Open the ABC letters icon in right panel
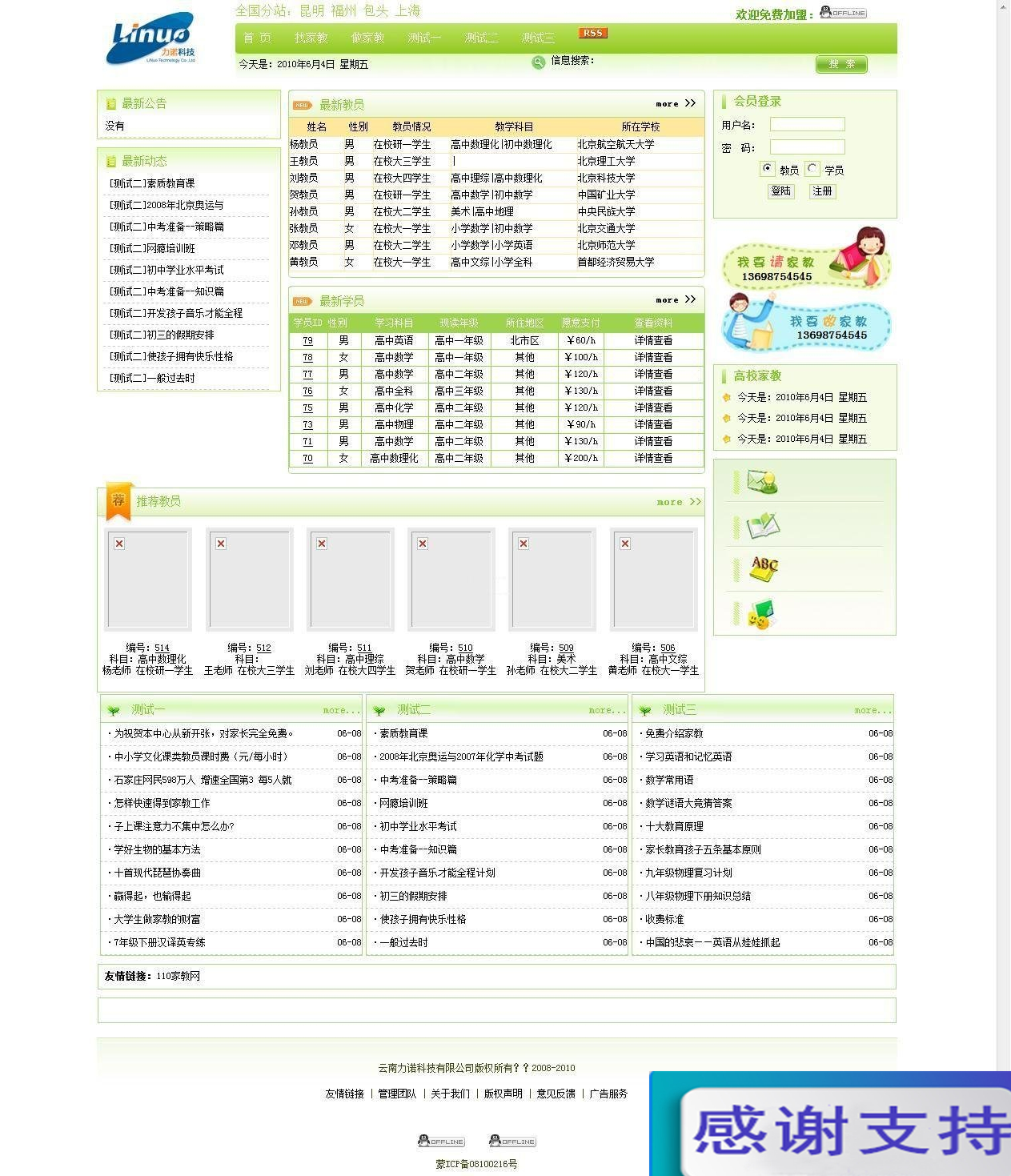This screenshot has height=1176, width=1011. click(764, 568)
